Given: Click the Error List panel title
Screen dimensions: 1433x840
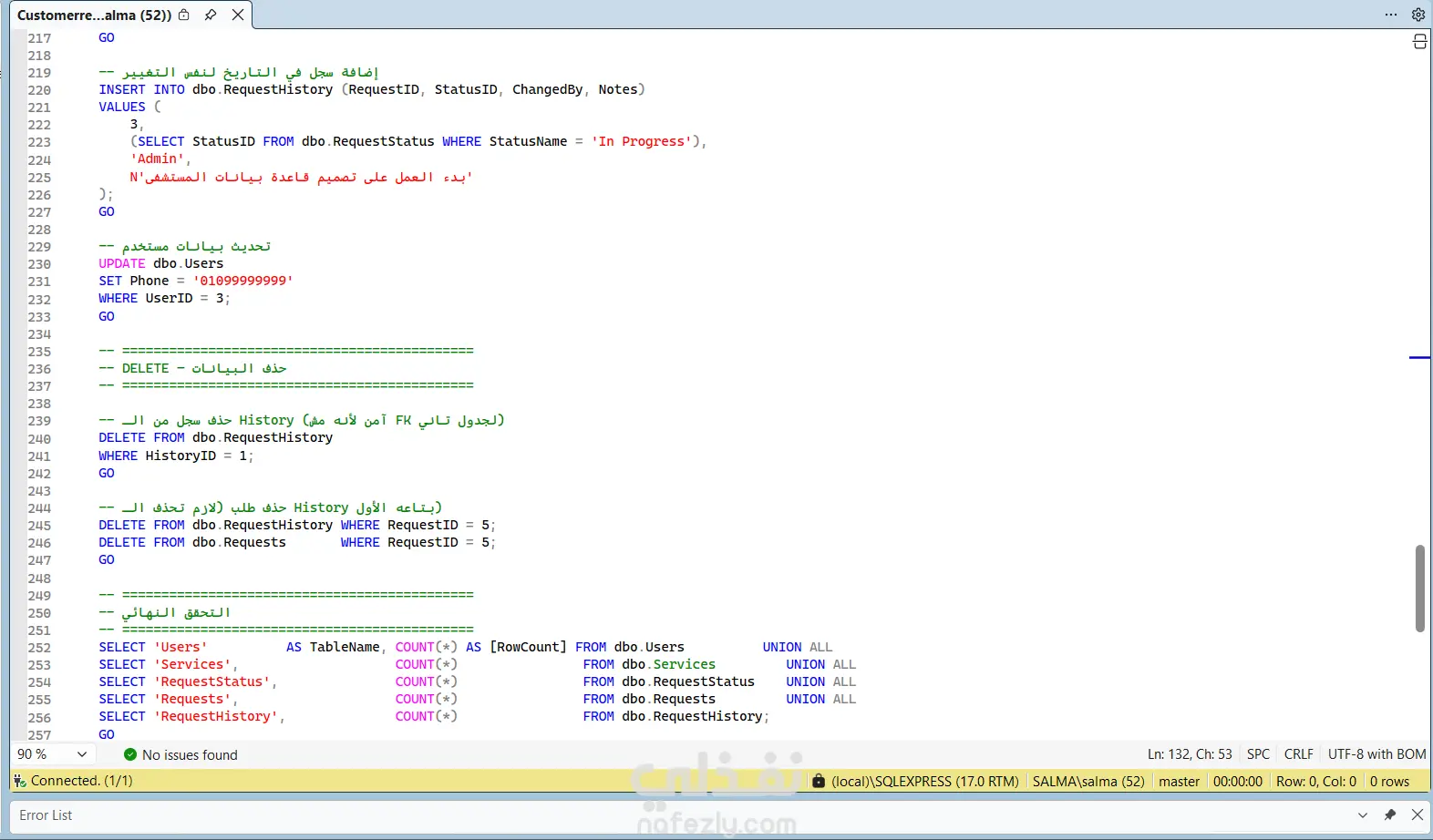Looking at the screenshot, I should coord(46,815).
